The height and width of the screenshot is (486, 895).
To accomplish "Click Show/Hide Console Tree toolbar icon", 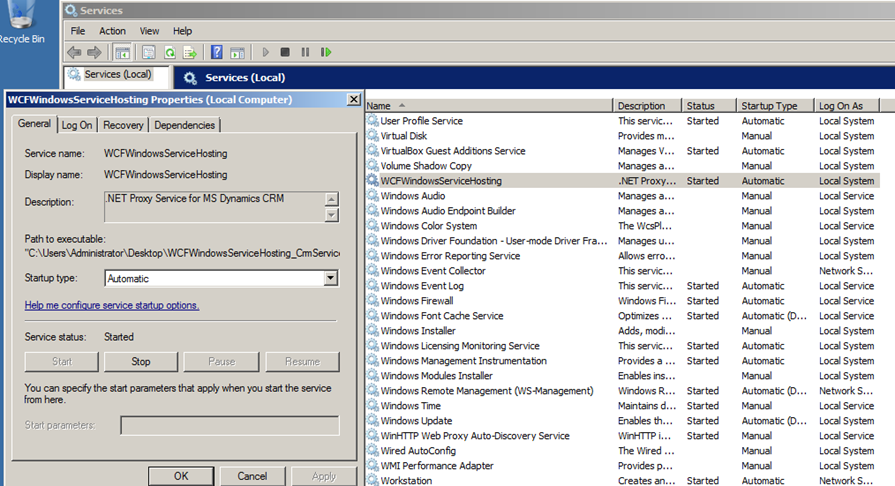I will pyautogui.click(x=122, y=52).
